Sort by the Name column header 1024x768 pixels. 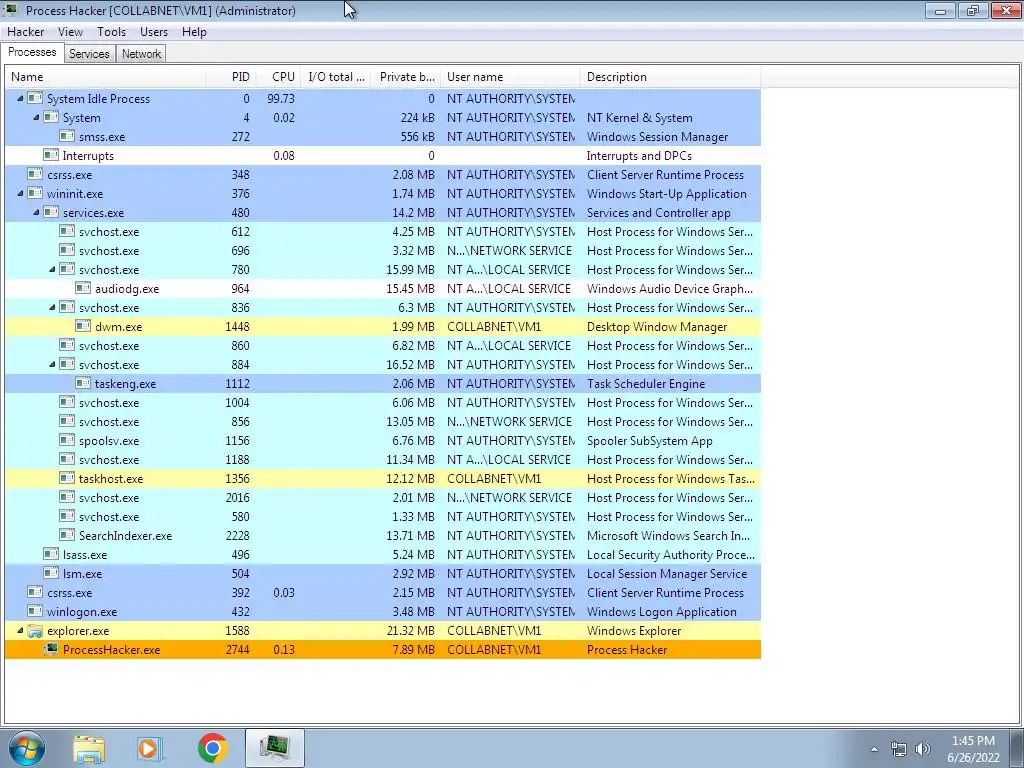[105, 76]
